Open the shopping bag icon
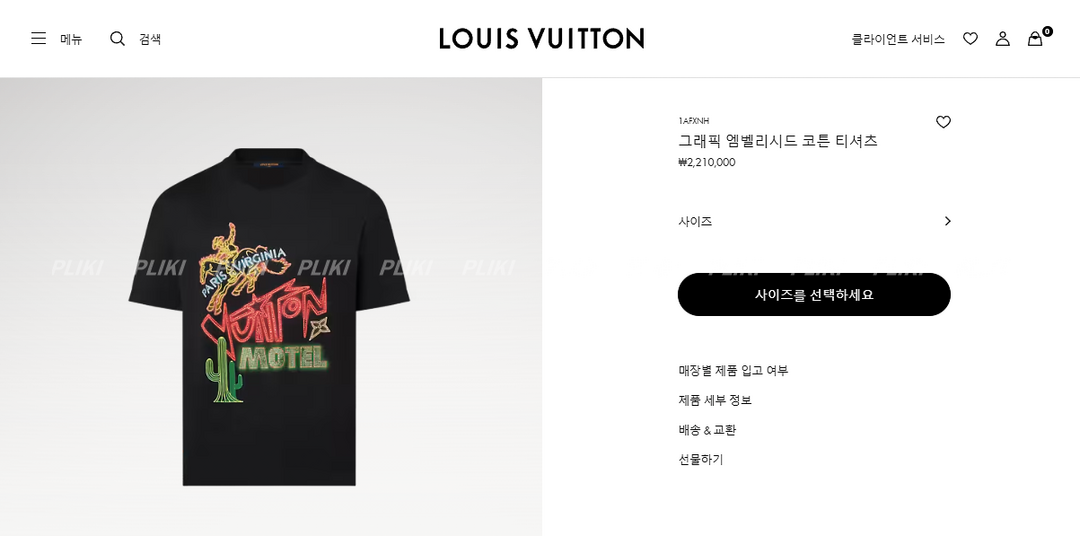This screenshot has width=1080, height=536. [1035, 39]
